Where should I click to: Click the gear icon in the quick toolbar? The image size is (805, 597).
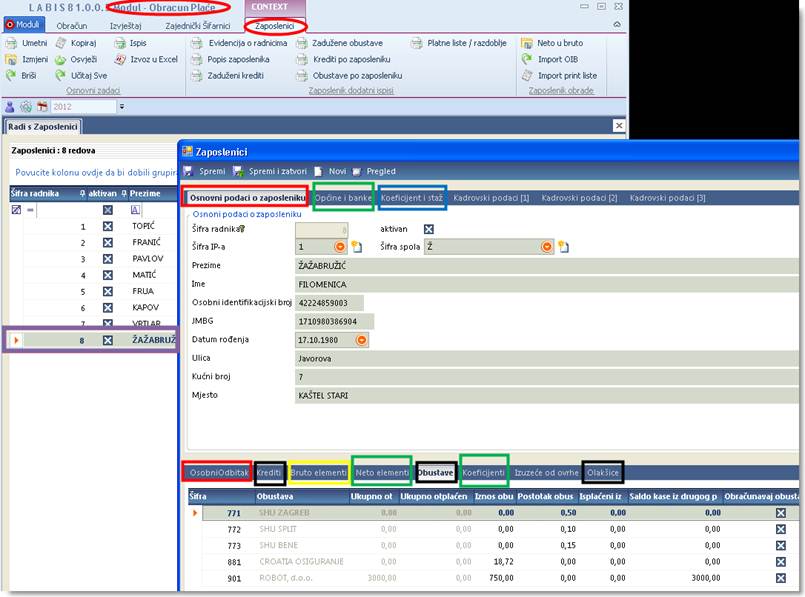26,107
